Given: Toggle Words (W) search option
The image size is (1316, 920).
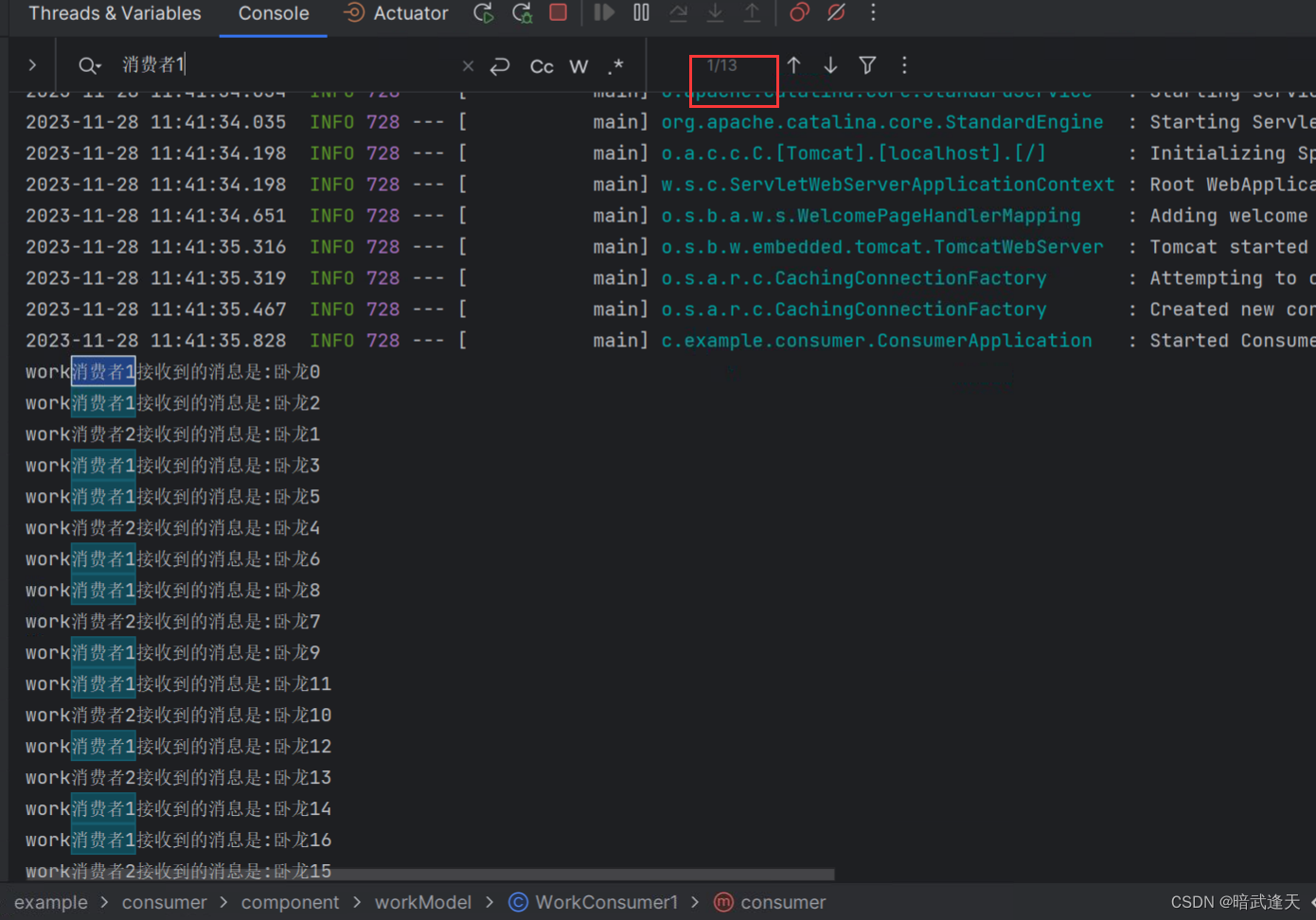Looking at the screenshot, I should [578, 66].
